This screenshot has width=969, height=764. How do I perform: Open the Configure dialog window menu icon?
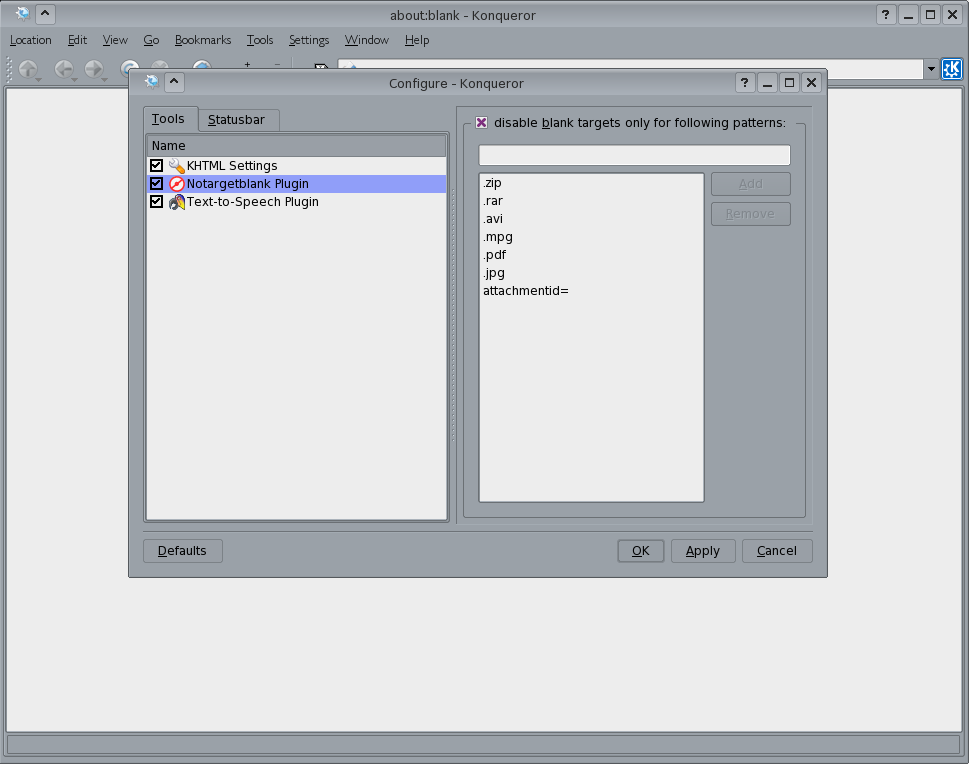click(x=151, y=82)
